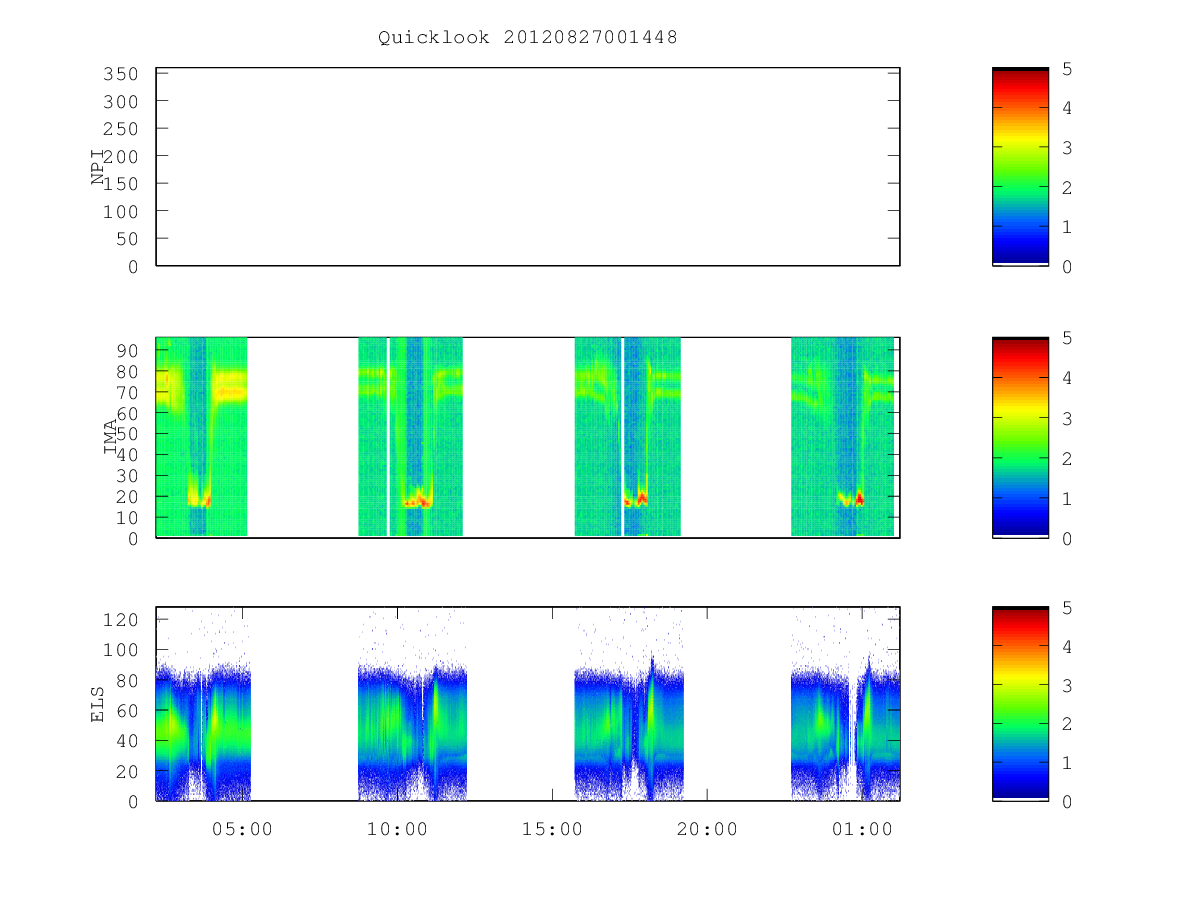Click the color bar beside the NPI panel
Image resolution: width=1200 pixels, height=900 pixels.
(x=1020, y=167)
